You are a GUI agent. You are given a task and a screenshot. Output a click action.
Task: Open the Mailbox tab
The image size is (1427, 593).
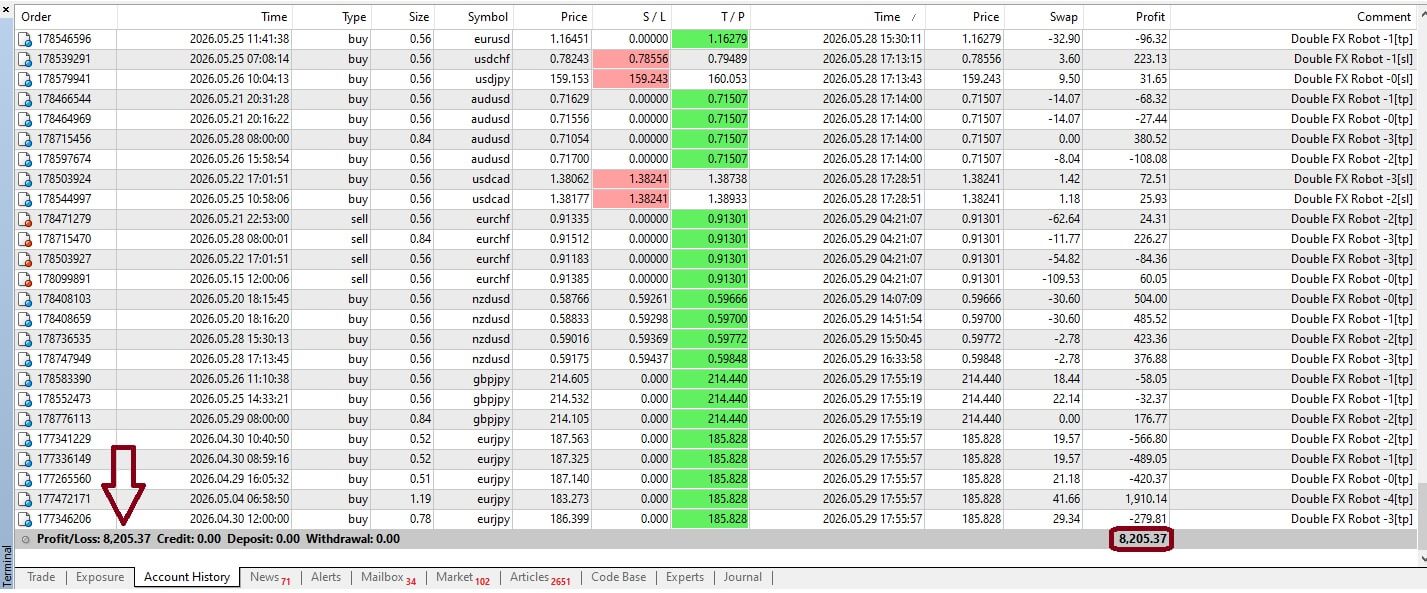[x=388, y=577]
